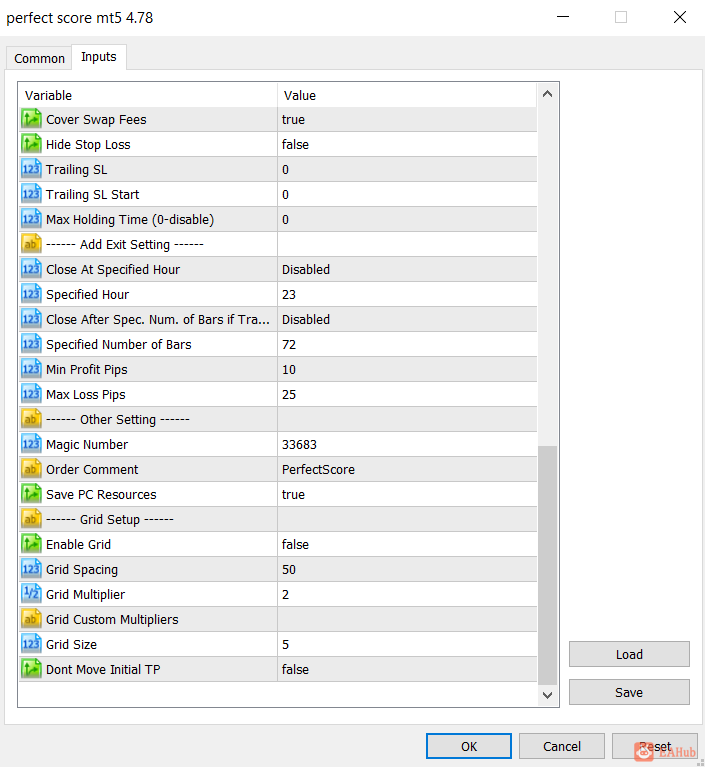
Task: Click the boolean icon beside Cover Swap Fees
Action: pos(31,119)
